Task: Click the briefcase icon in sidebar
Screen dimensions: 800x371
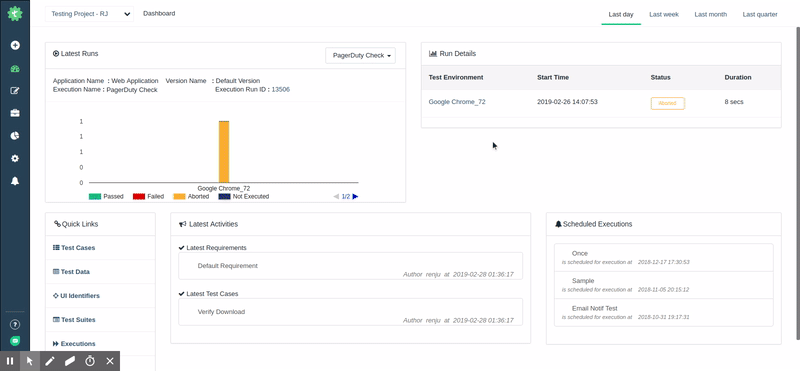Action: point(15,113)
